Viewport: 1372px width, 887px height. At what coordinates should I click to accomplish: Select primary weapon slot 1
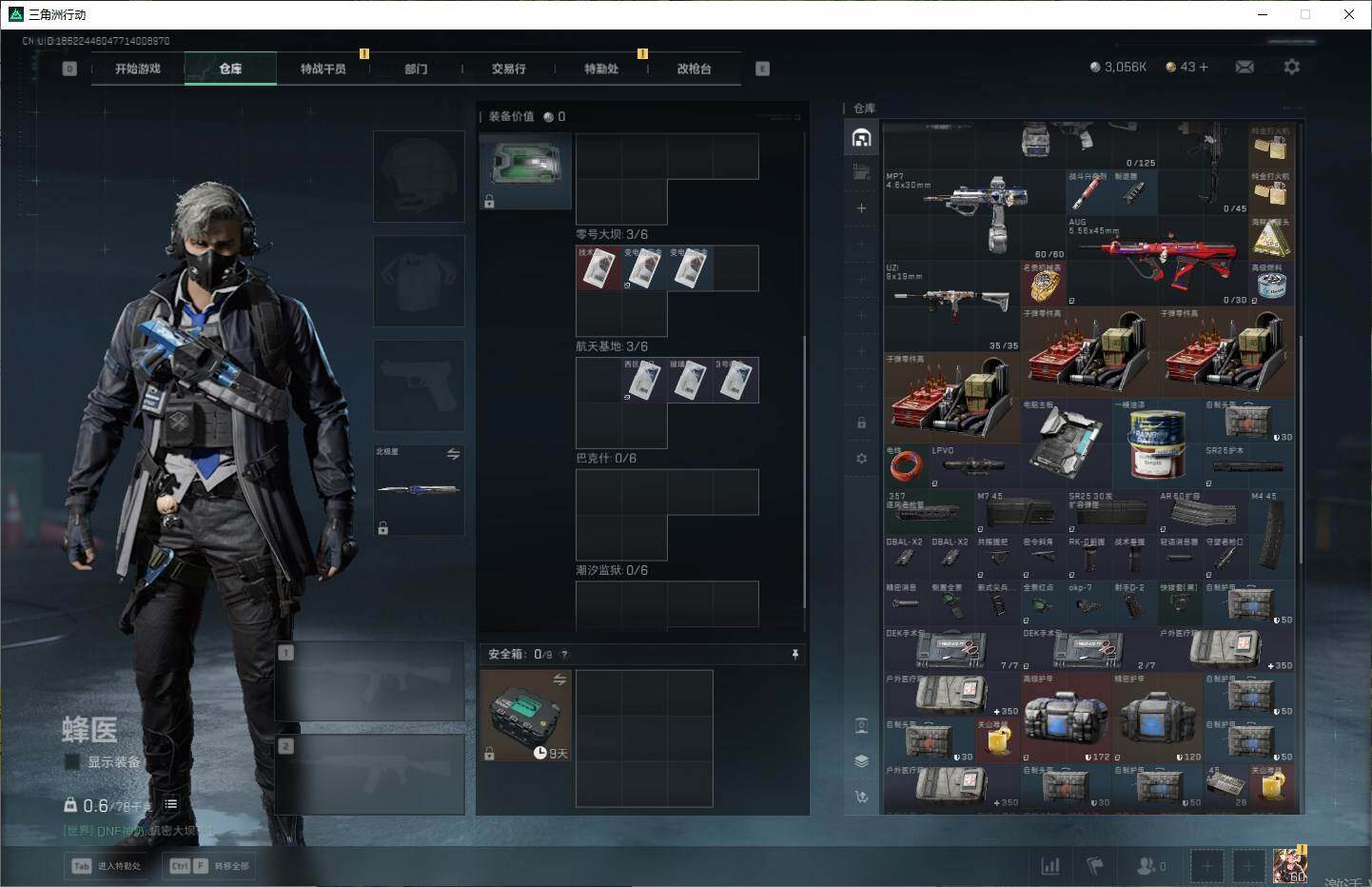tap(369, 681)
